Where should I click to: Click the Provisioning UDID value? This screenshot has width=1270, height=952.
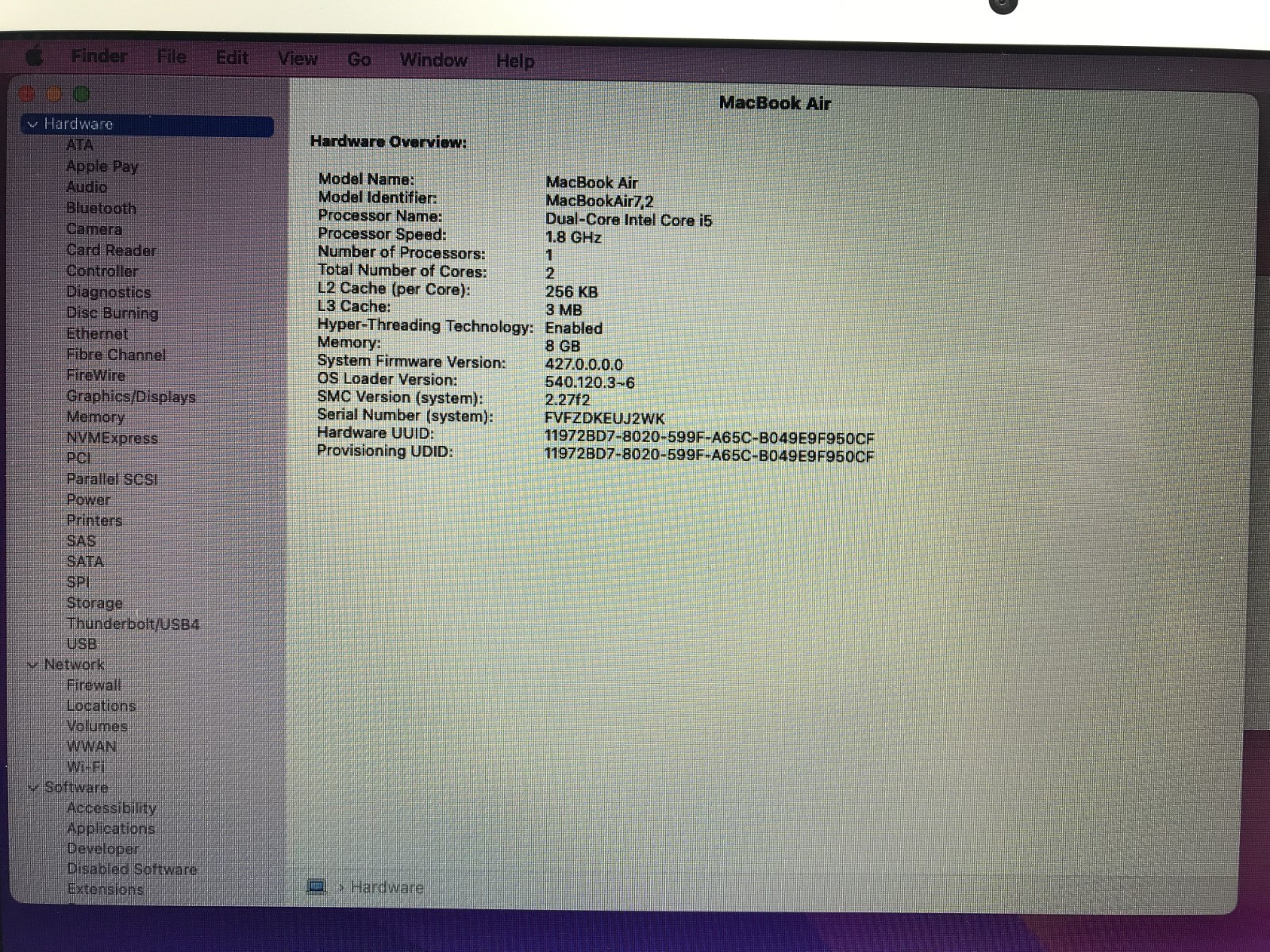[x=709, y=456]
